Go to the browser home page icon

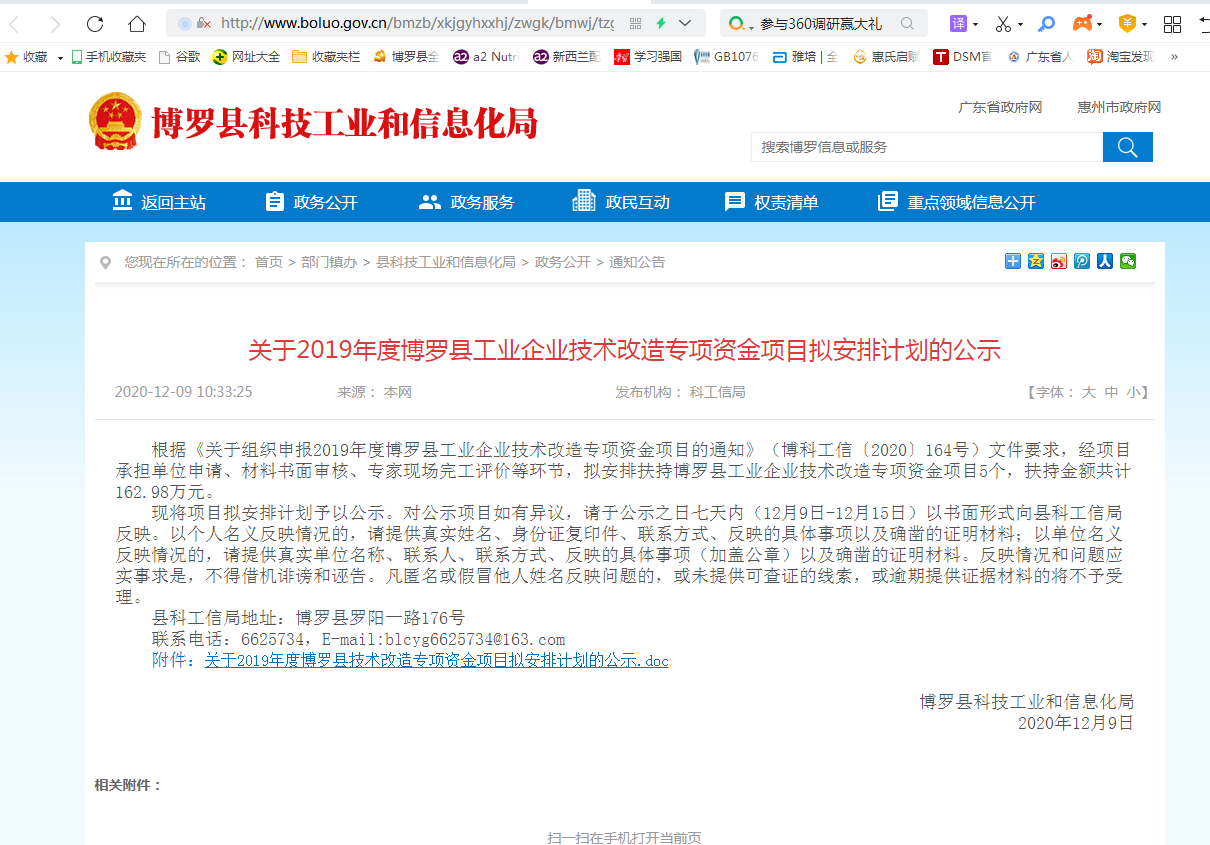tap(137, 23)
